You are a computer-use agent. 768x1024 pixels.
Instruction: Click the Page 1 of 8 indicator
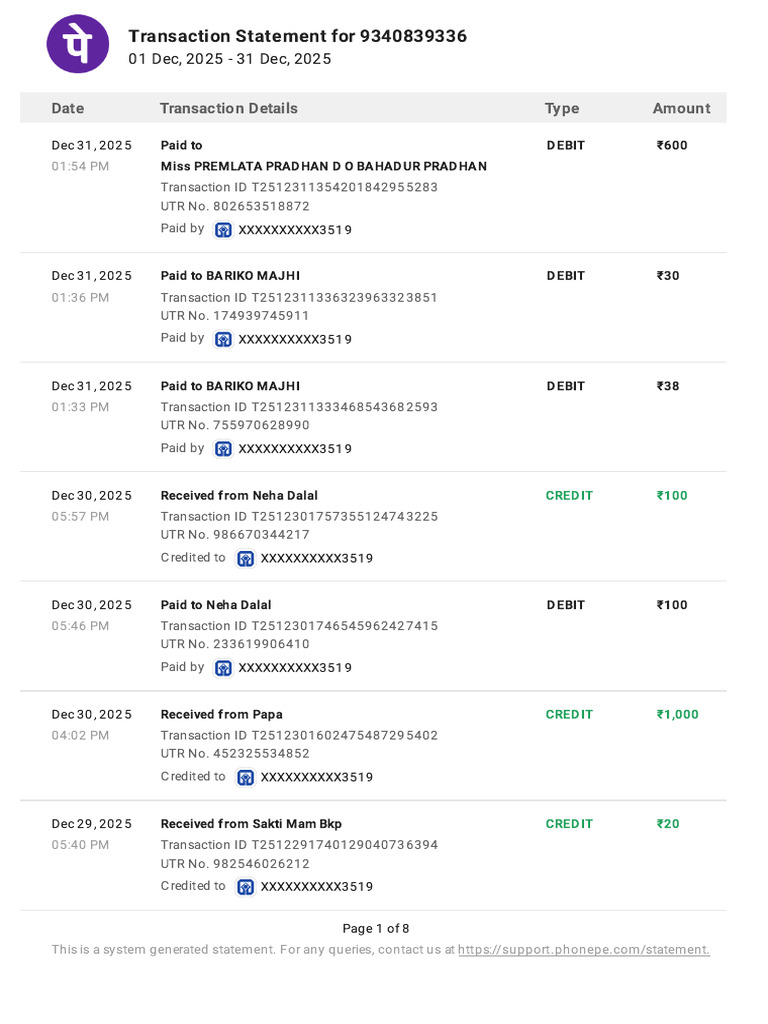click(376, 929)
